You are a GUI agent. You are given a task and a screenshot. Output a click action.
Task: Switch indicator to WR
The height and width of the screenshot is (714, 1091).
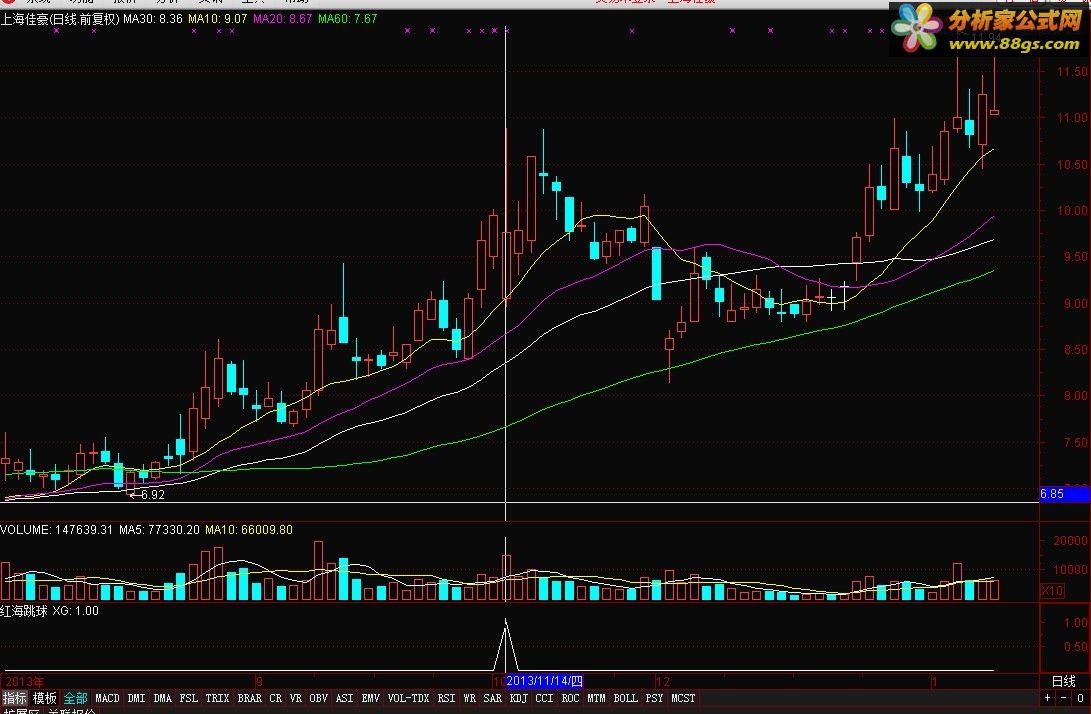point(470,698)
